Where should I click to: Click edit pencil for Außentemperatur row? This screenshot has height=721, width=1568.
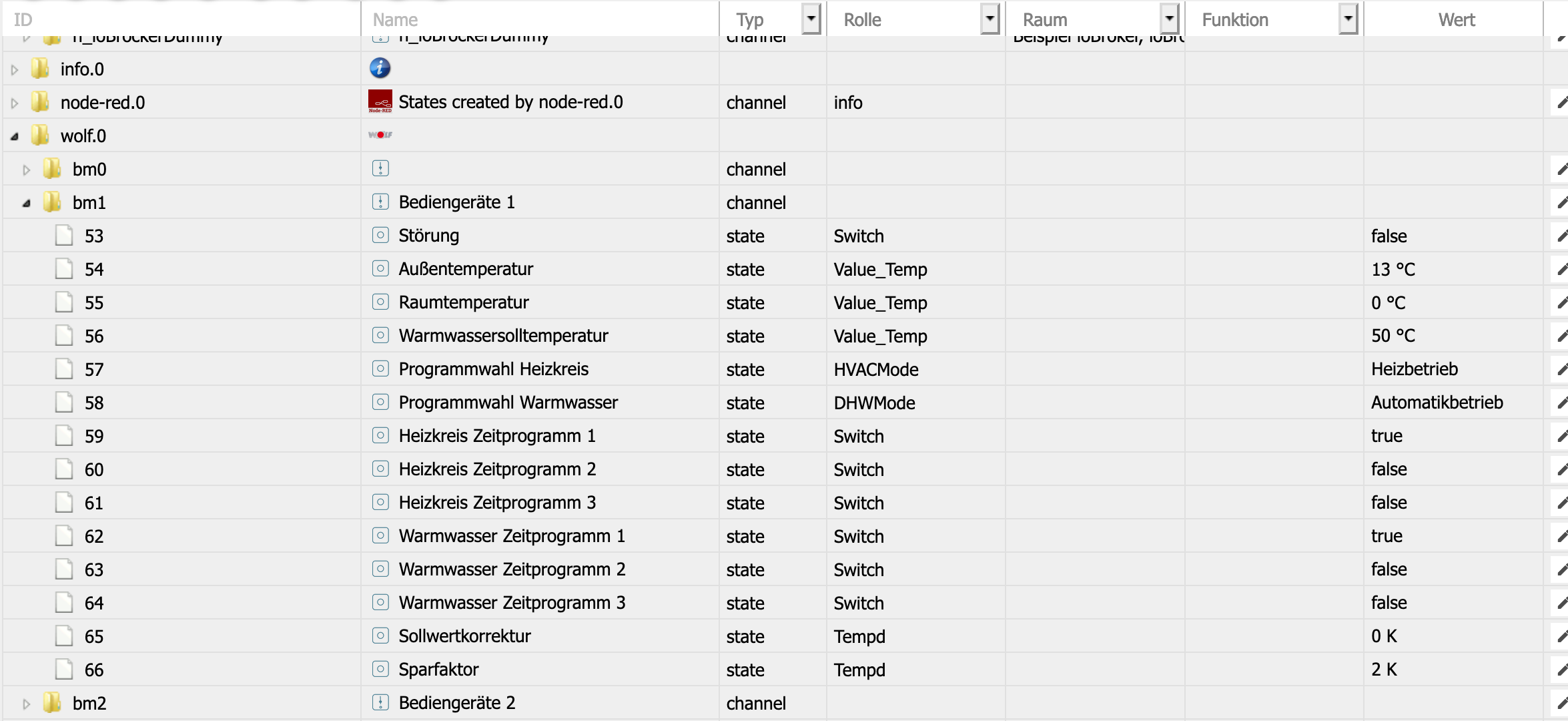(x=1561, y=269)
